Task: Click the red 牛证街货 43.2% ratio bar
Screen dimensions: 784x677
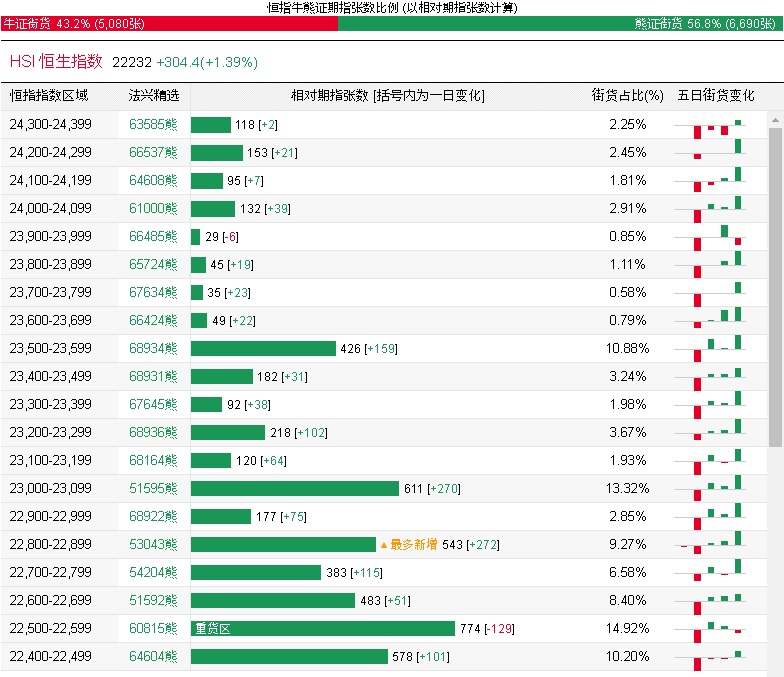Action: point(170,23)
